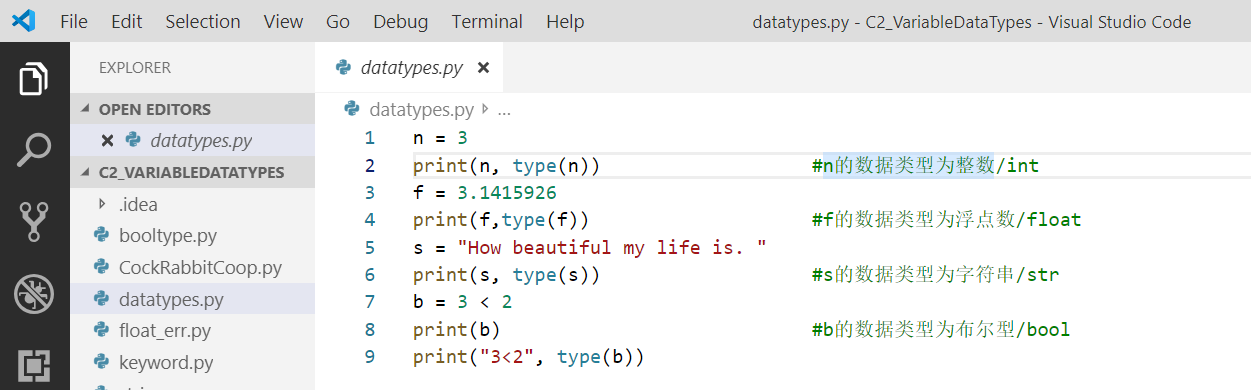
Task: Place cursor in line 'n = 3'
Action: point(440,138)
